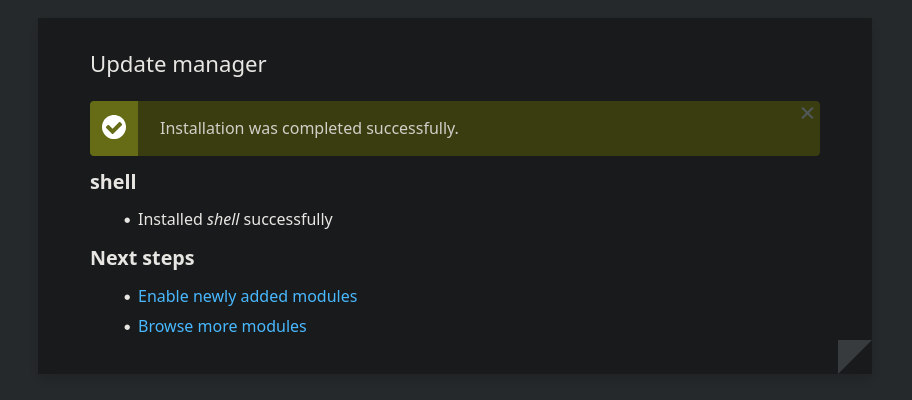Click the bold shell module heading
912x400 pixels.
113,182
